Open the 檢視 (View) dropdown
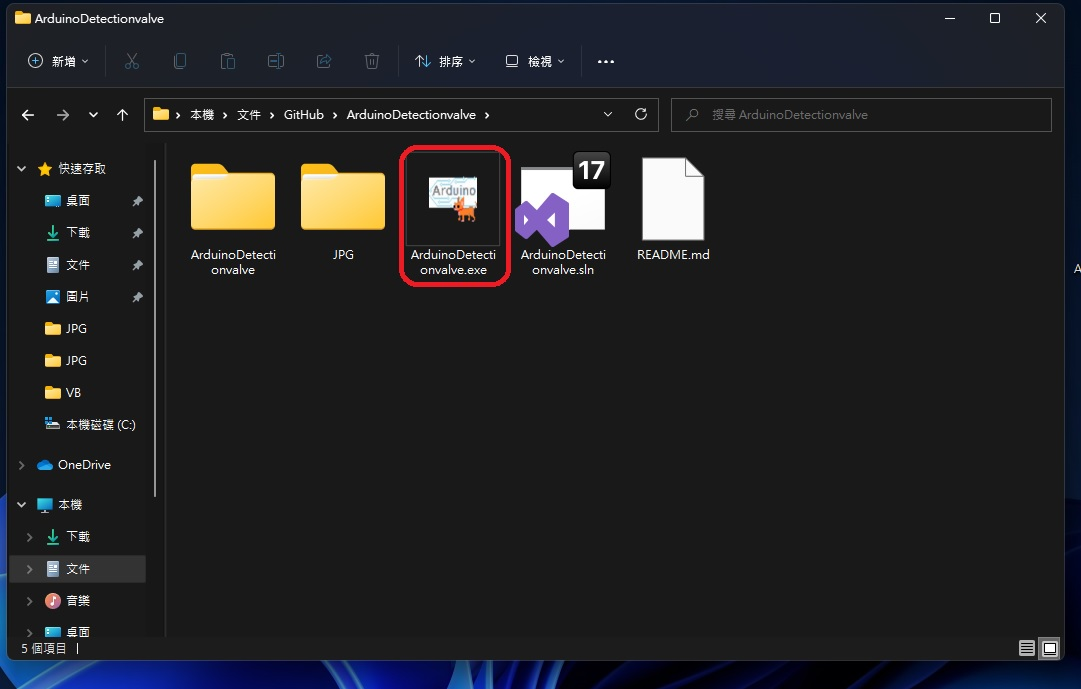 (x=535, y=61)
